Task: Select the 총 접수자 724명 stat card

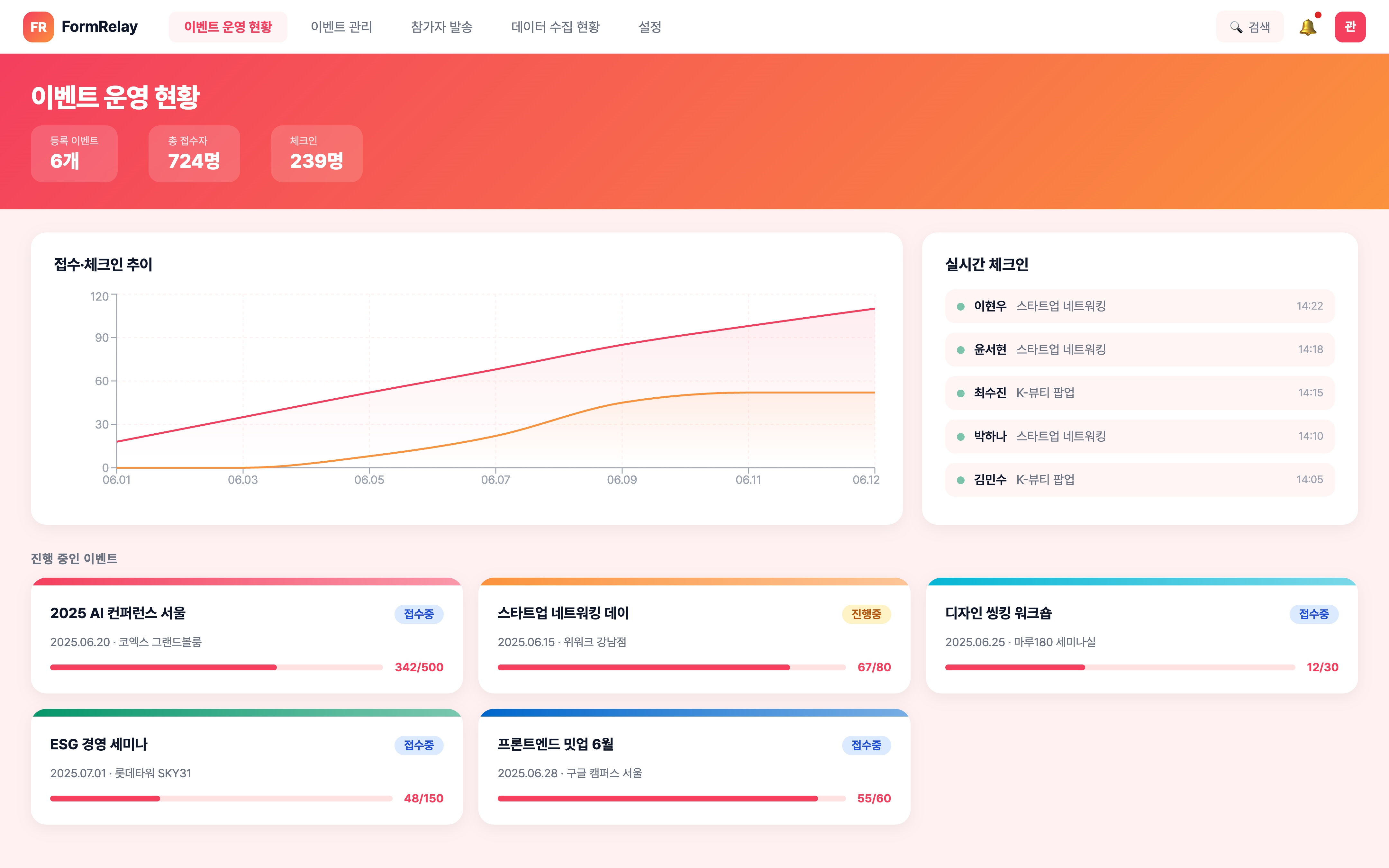Action: point(194,154)
